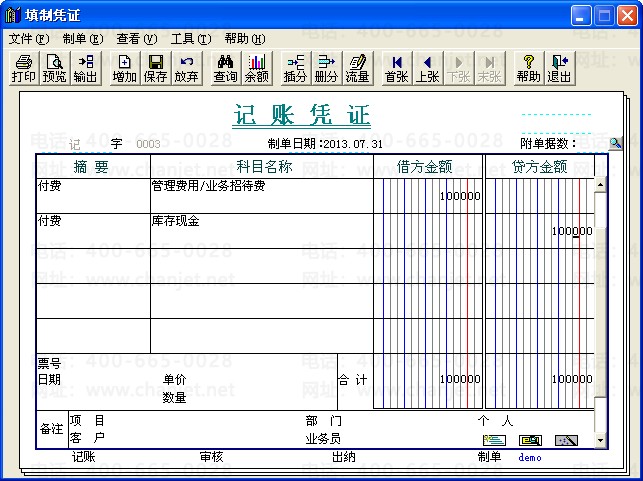Click the last gray icon at voucher bottom

(566, 440)
